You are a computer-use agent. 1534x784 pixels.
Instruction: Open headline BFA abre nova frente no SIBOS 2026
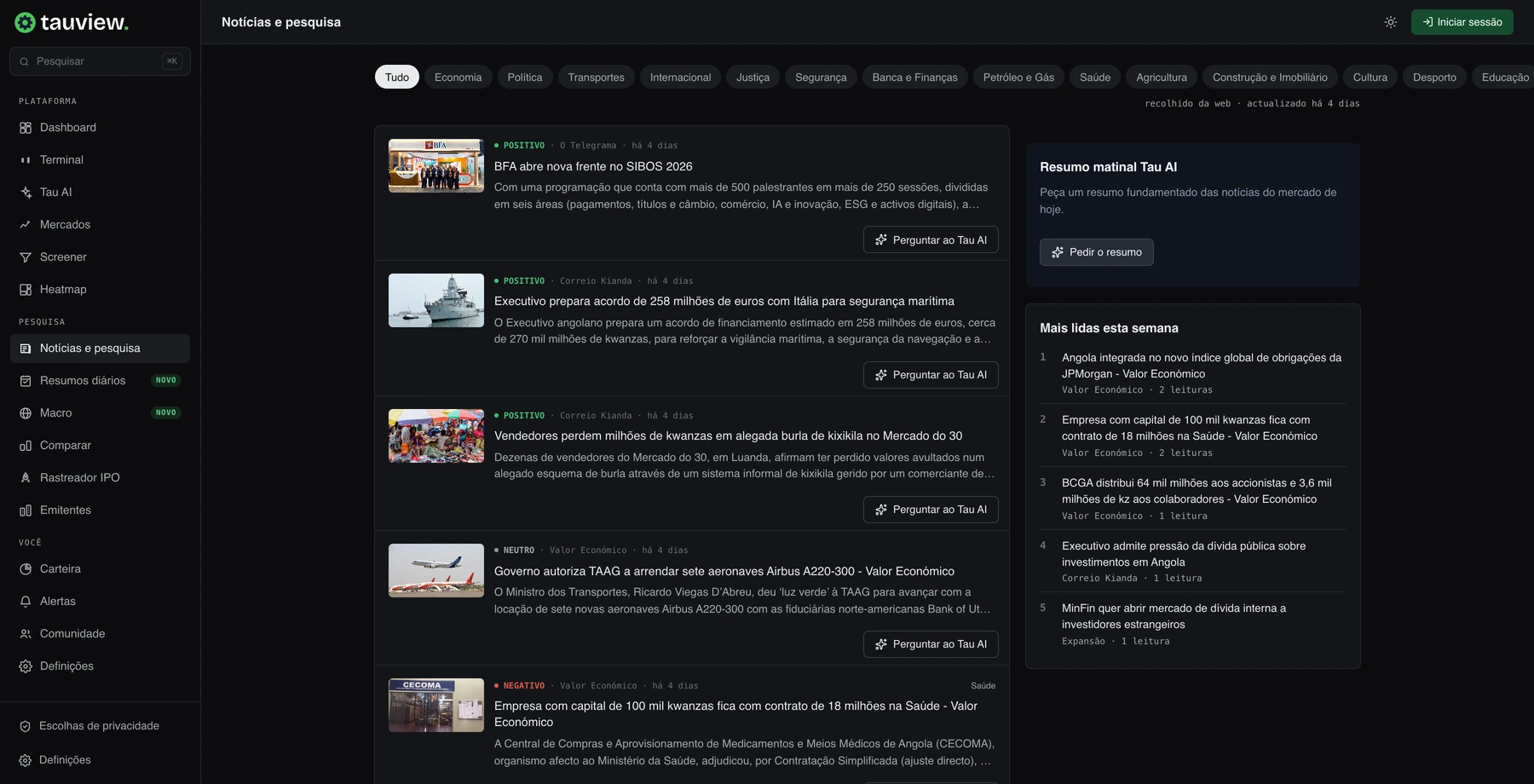[x=593, y=166]
